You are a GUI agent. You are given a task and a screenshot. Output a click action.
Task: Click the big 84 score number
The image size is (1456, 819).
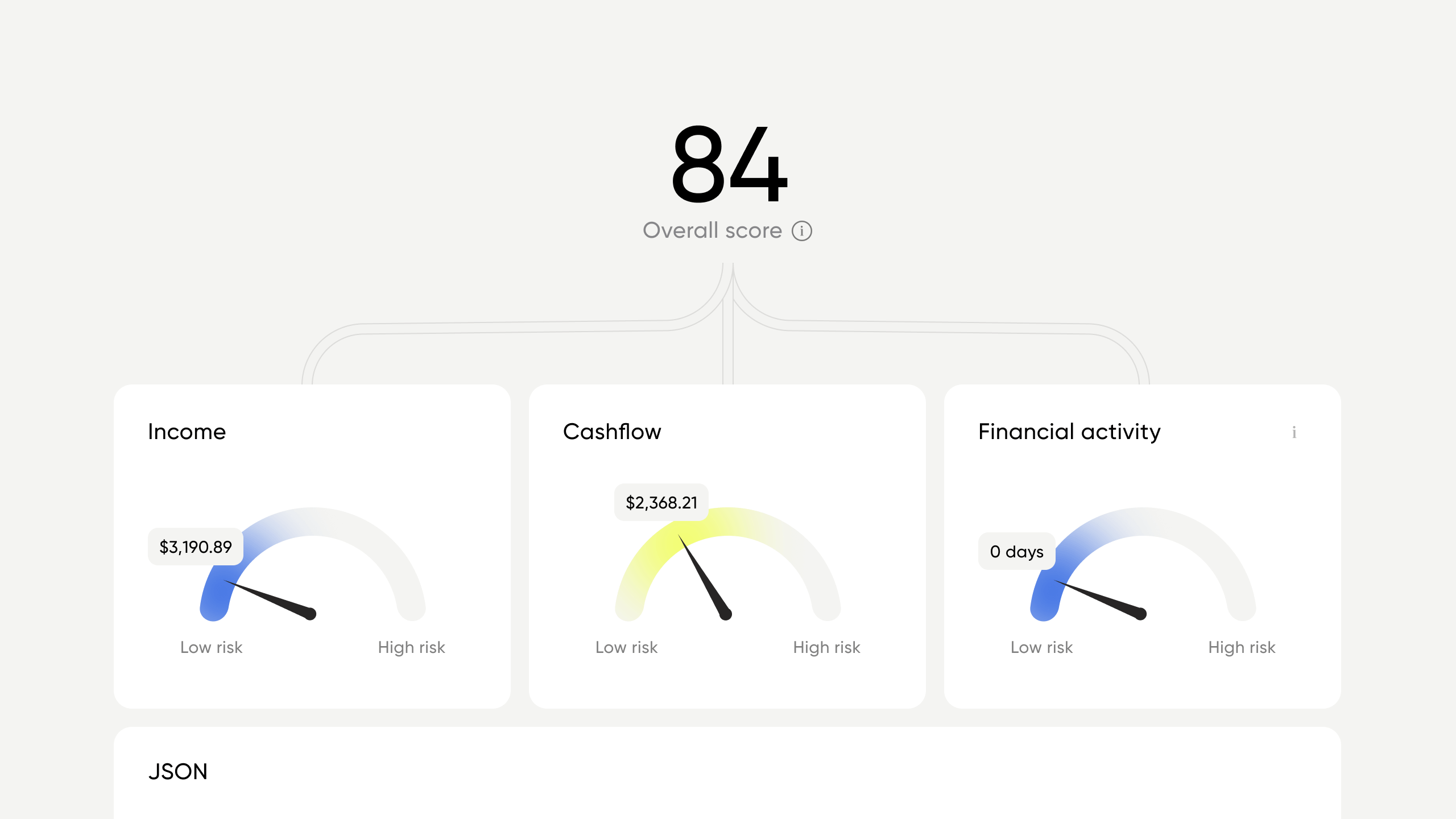(x=729, y=165)
